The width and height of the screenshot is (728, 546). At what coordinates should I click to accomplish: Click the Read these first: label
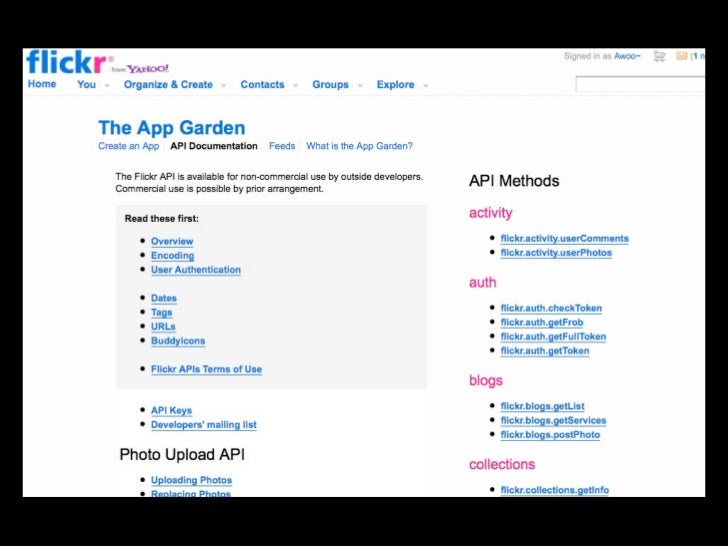tap(162, 219)
